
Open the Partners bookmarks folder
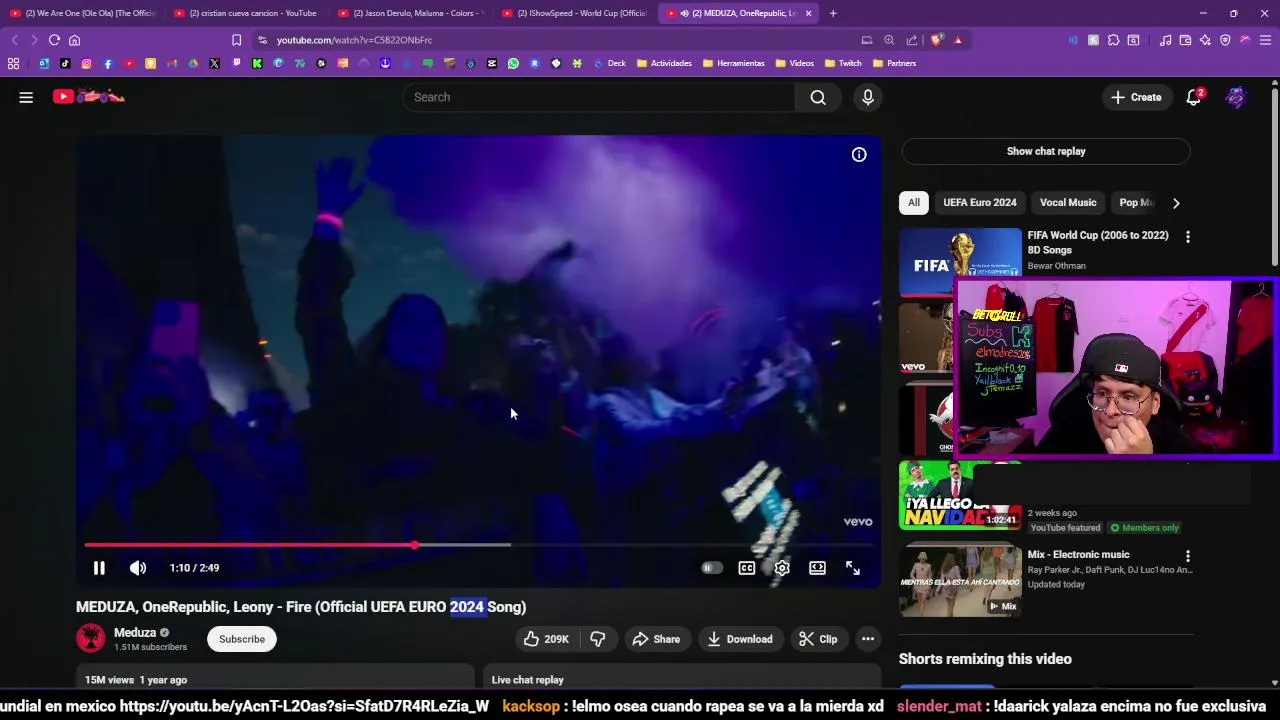tap(894, 63)
